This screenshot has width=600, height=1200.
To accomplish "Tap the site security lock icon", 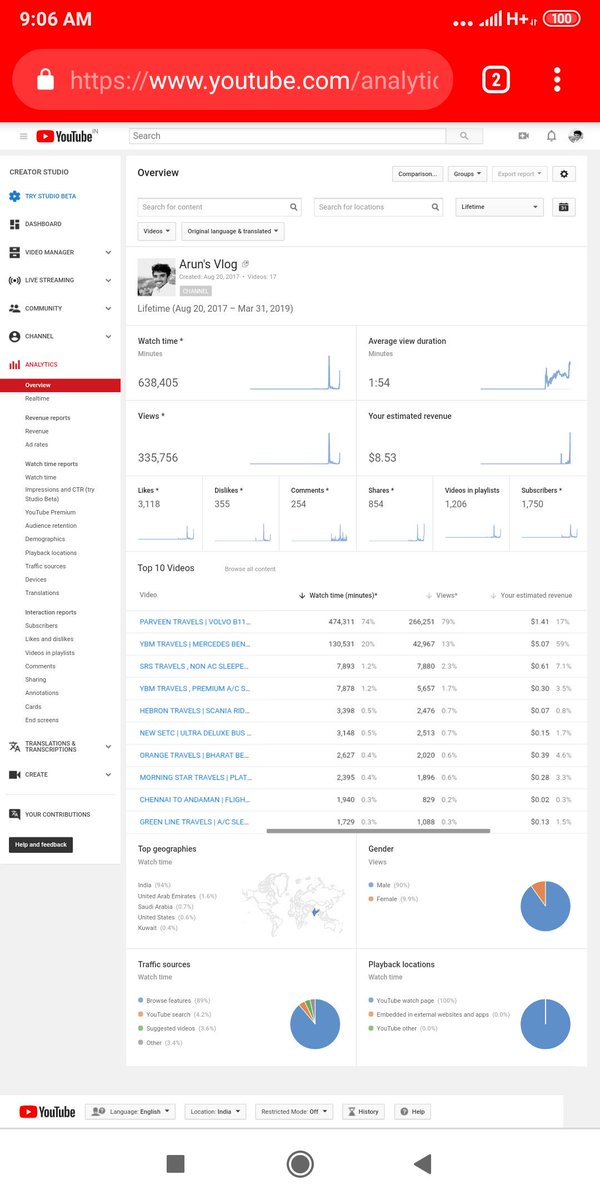I will 45,80.
